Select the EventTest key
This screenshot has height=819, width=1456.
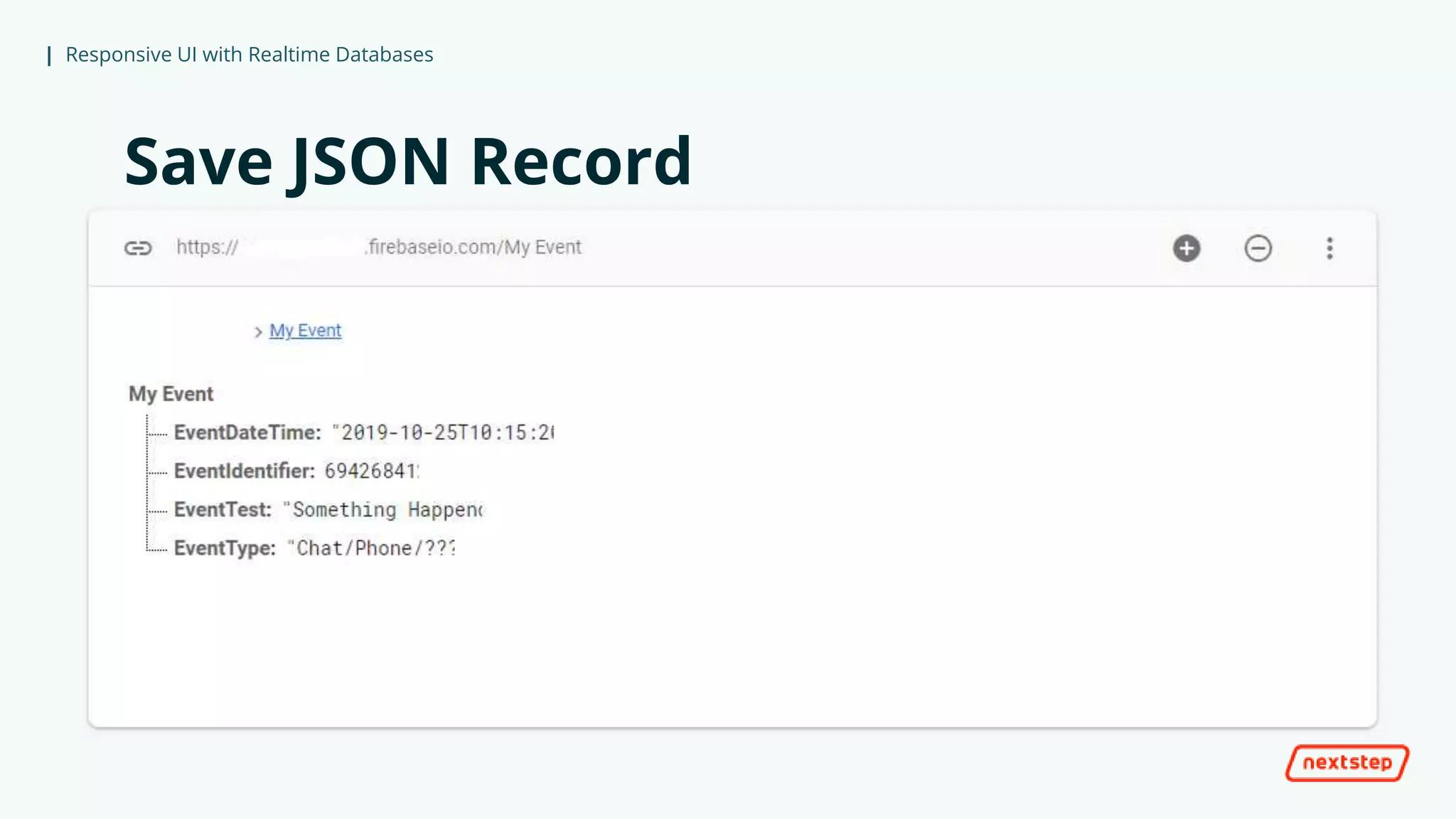[x=223, y=510]
